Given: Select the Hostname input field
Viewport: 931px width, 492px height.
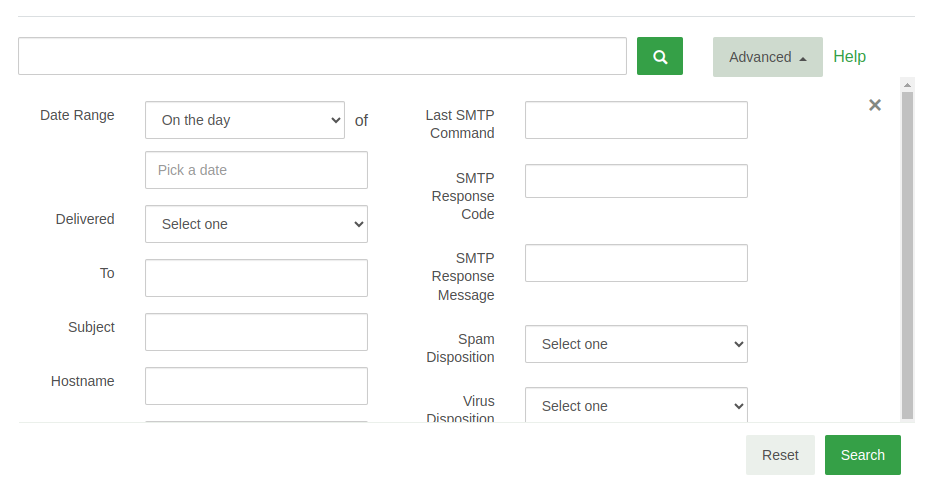Looking at the screenshot, I should click(x=256, y=386).
